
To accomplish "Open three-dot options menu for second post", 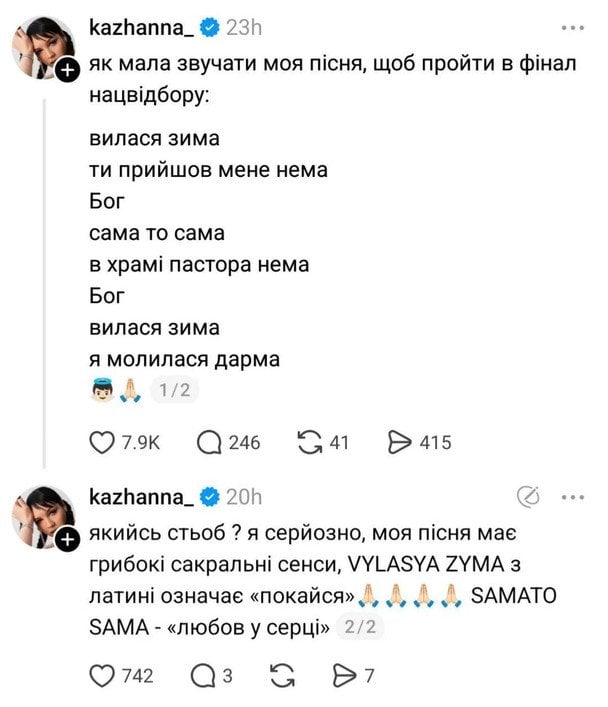I will (x=572, y=497).
